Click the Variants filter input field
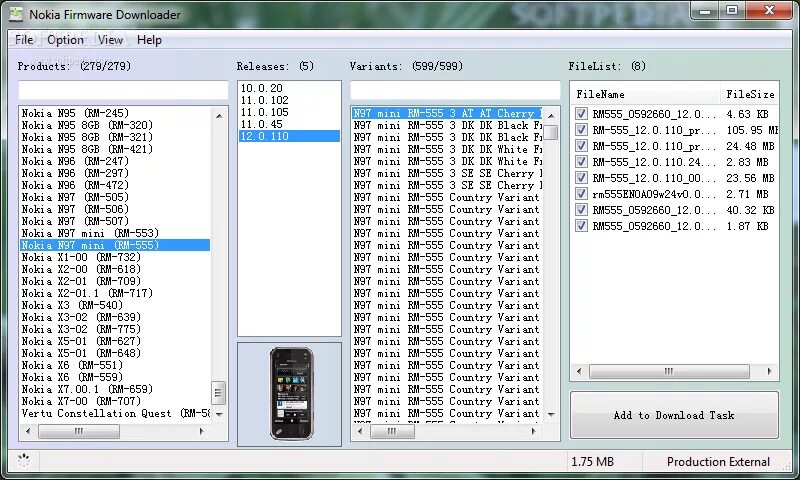The image size is (800, 480). tap(455, 90)
